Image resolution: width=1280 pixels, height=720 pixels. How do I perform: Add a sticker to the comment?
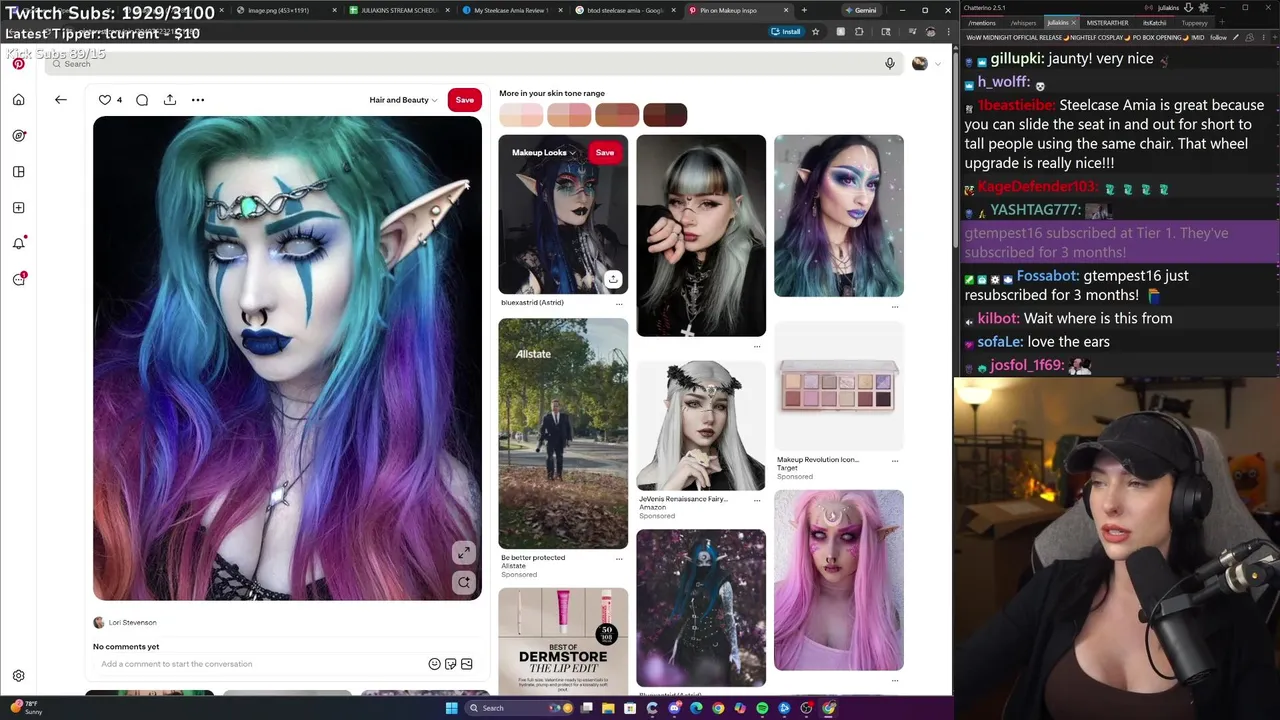(450, 664)
